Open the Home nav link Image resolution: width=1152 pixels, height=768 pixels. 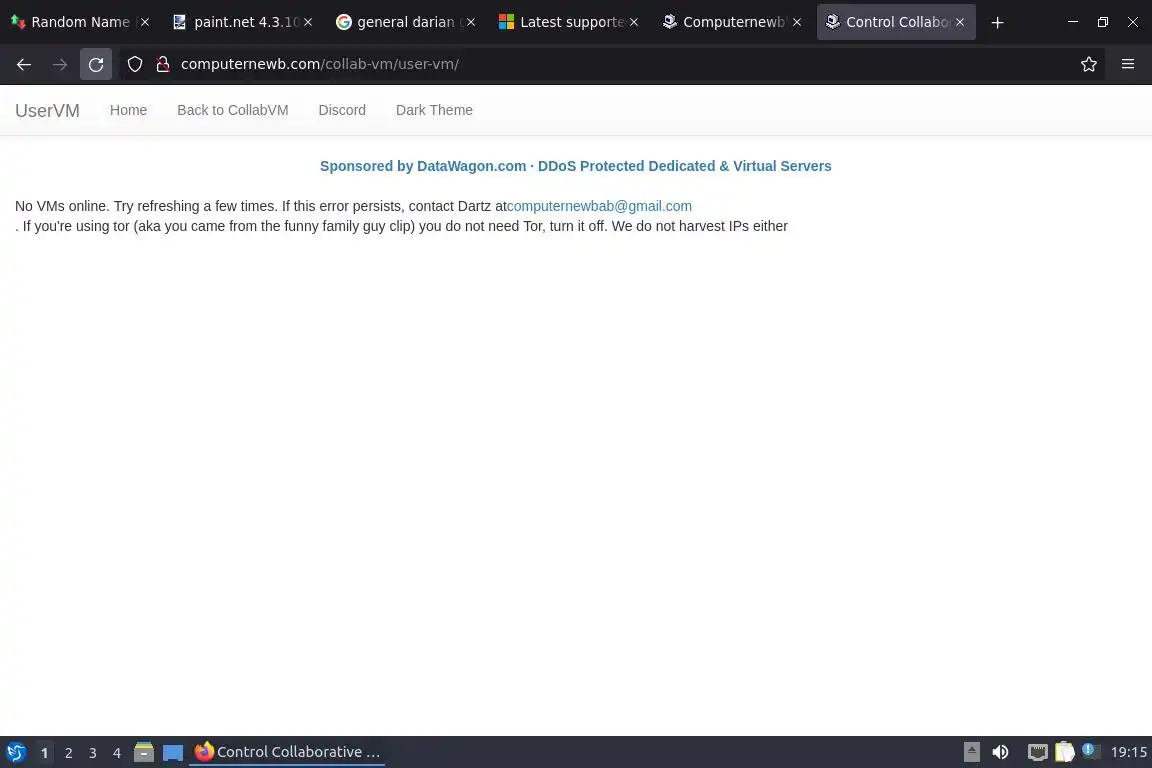[x=129, y=110]
